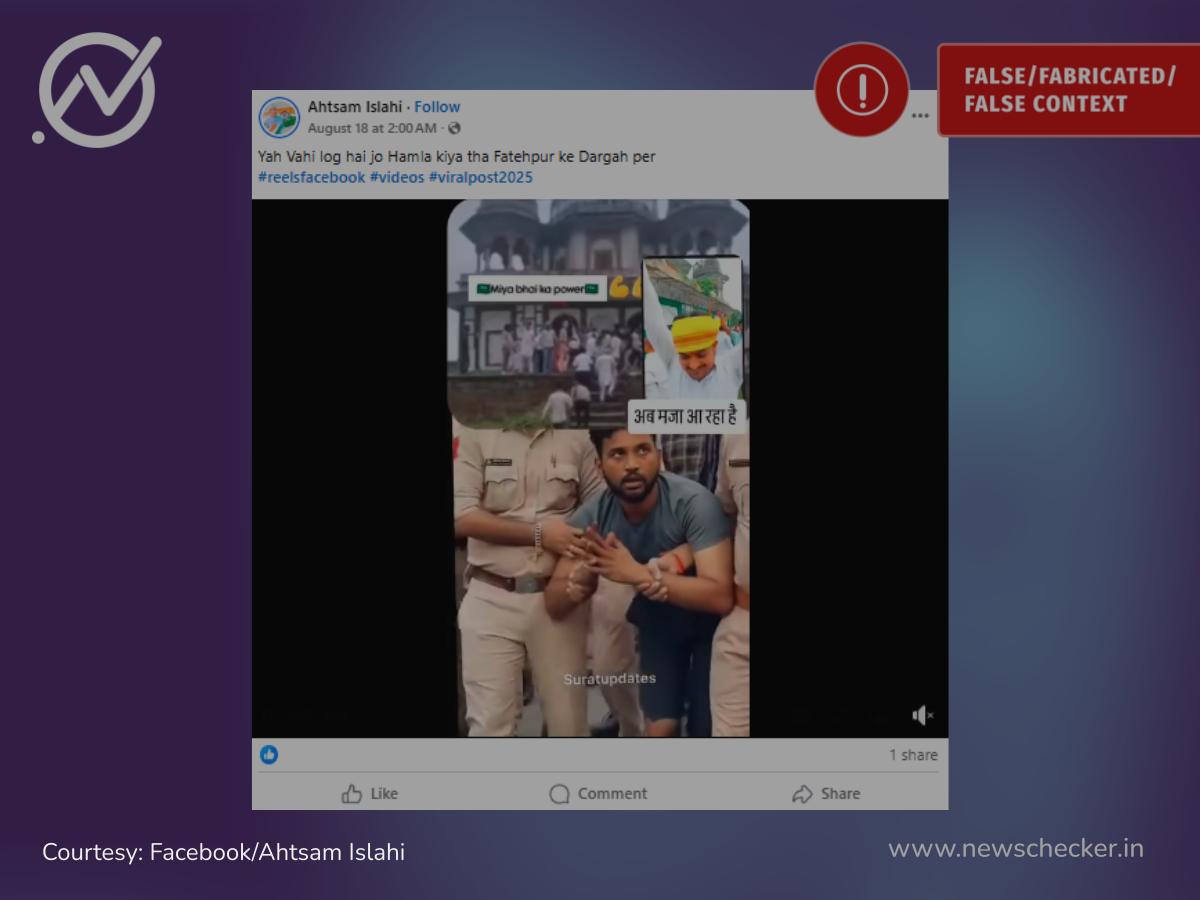Screen dimensions: 1200x900
Task: Share the post using the Share button
Action: coord(826,793)
